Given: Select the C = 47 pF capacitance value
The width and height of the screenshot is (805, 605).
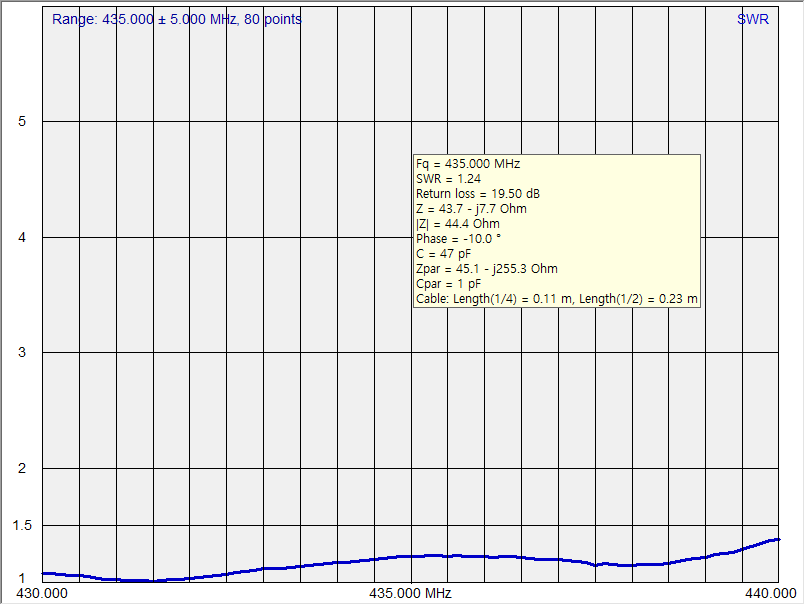Looking at the screenshot, I should 443,254.
